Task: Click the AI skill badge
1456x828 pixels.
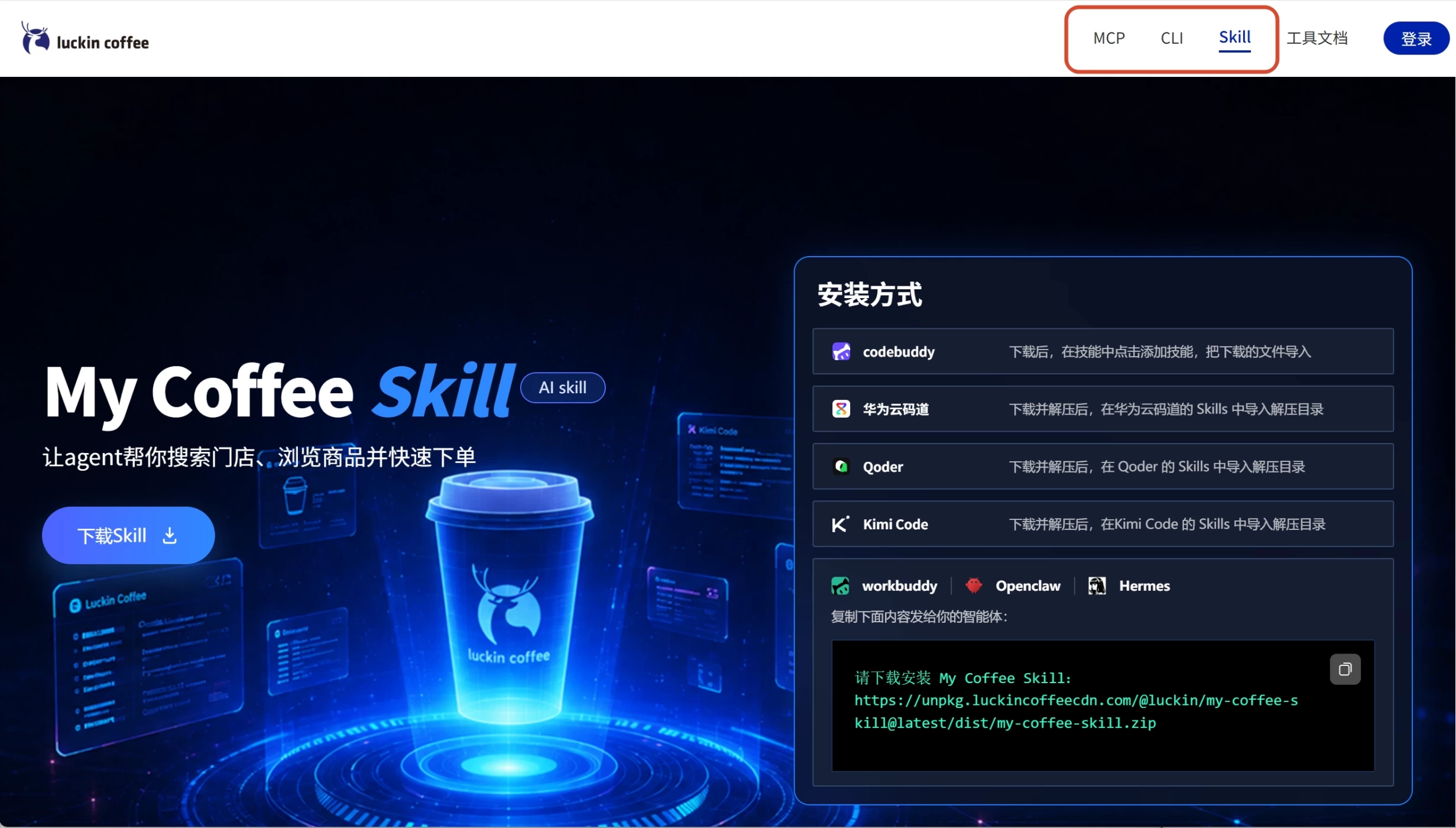Action: coord(562,387)
